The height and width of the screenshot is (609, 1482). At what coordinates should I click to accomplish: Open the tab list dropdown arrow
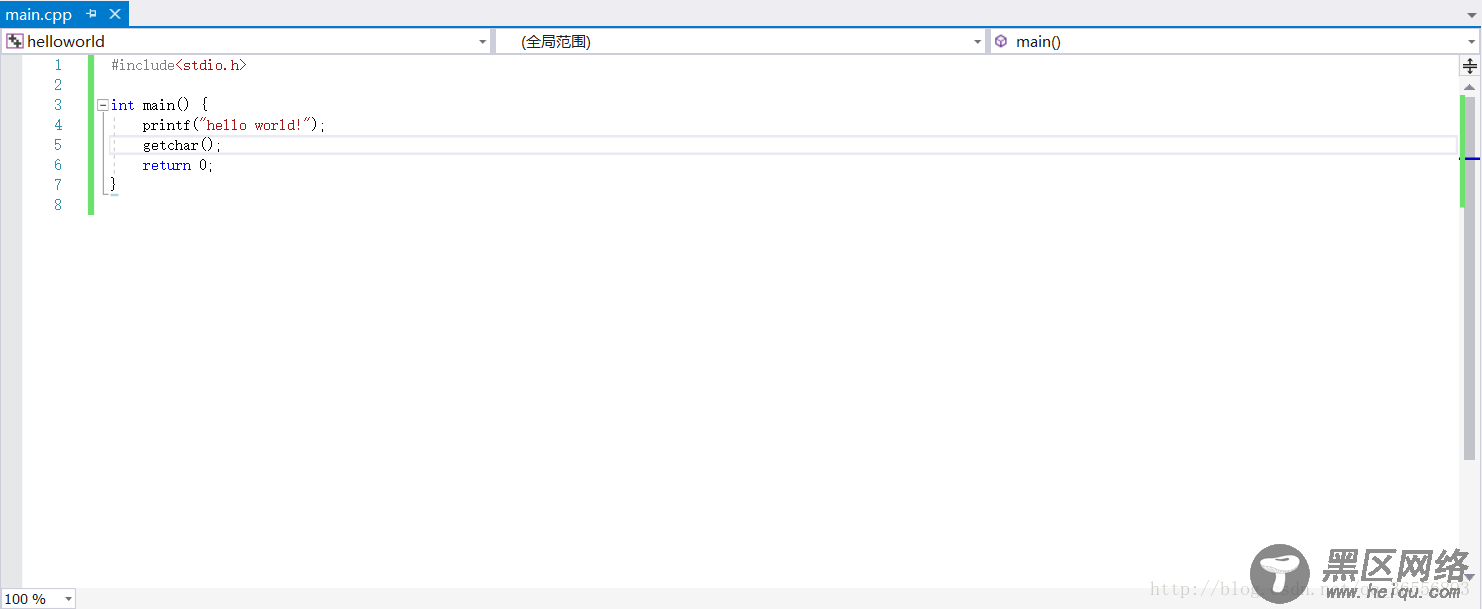click(x=1472, y=15)
